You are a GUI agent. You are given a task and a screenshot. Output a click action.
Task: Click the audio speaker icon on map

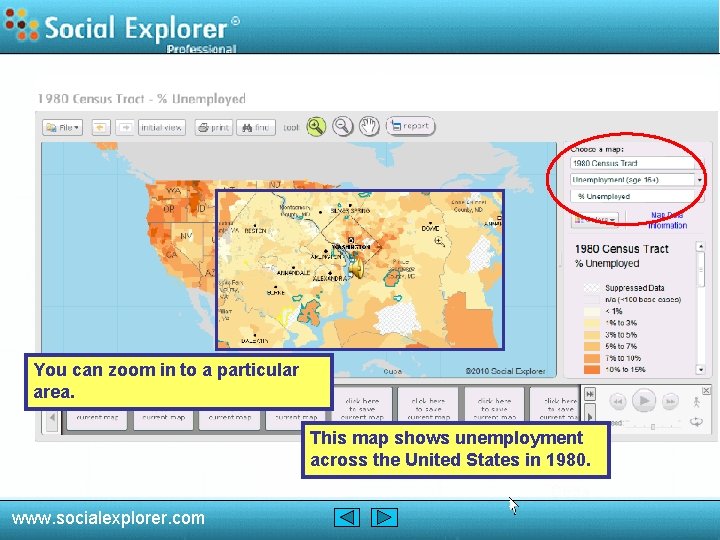(356, 268)
